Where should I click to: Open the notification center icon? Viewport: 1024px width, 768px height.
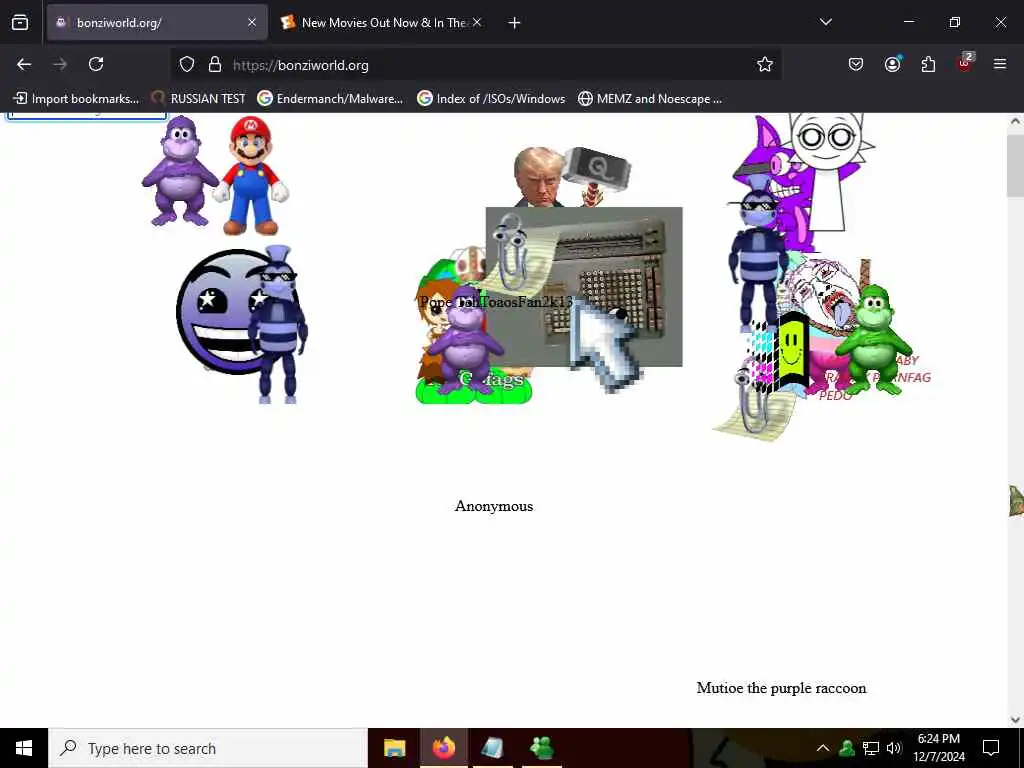click(991, 748)
